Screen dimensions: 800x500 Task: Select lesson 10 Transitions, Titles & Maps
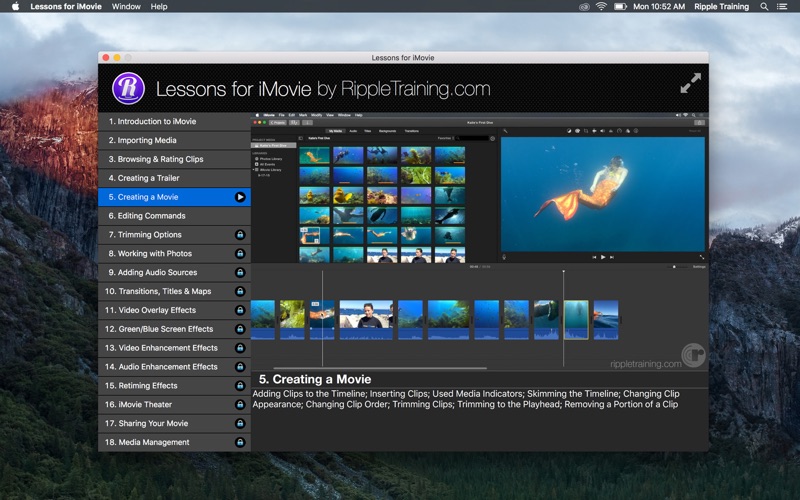tap(174, 291)
